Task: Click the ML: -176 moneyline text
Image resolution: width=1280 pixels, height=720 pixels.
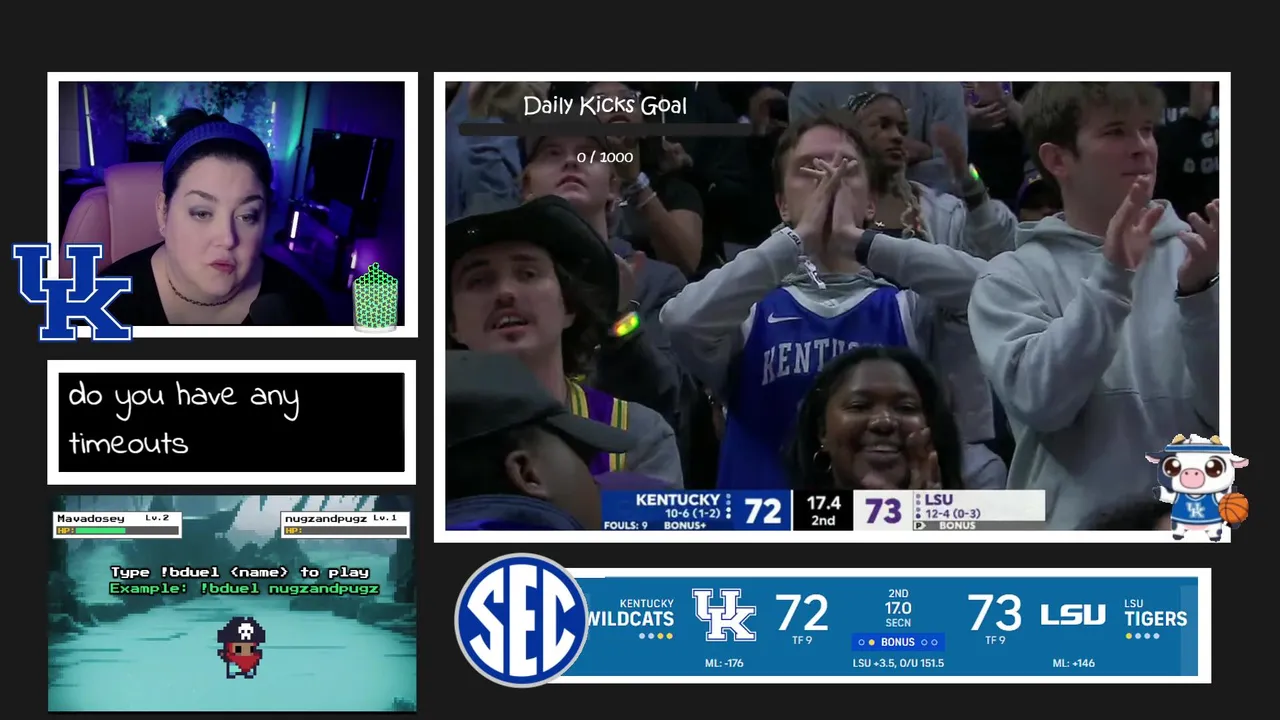Action: coord(724,663)
